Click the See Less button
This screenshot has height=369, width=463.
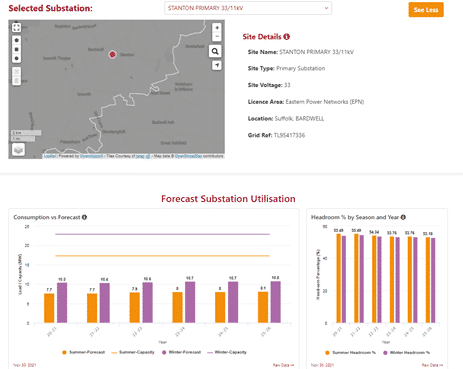point(426,10)
